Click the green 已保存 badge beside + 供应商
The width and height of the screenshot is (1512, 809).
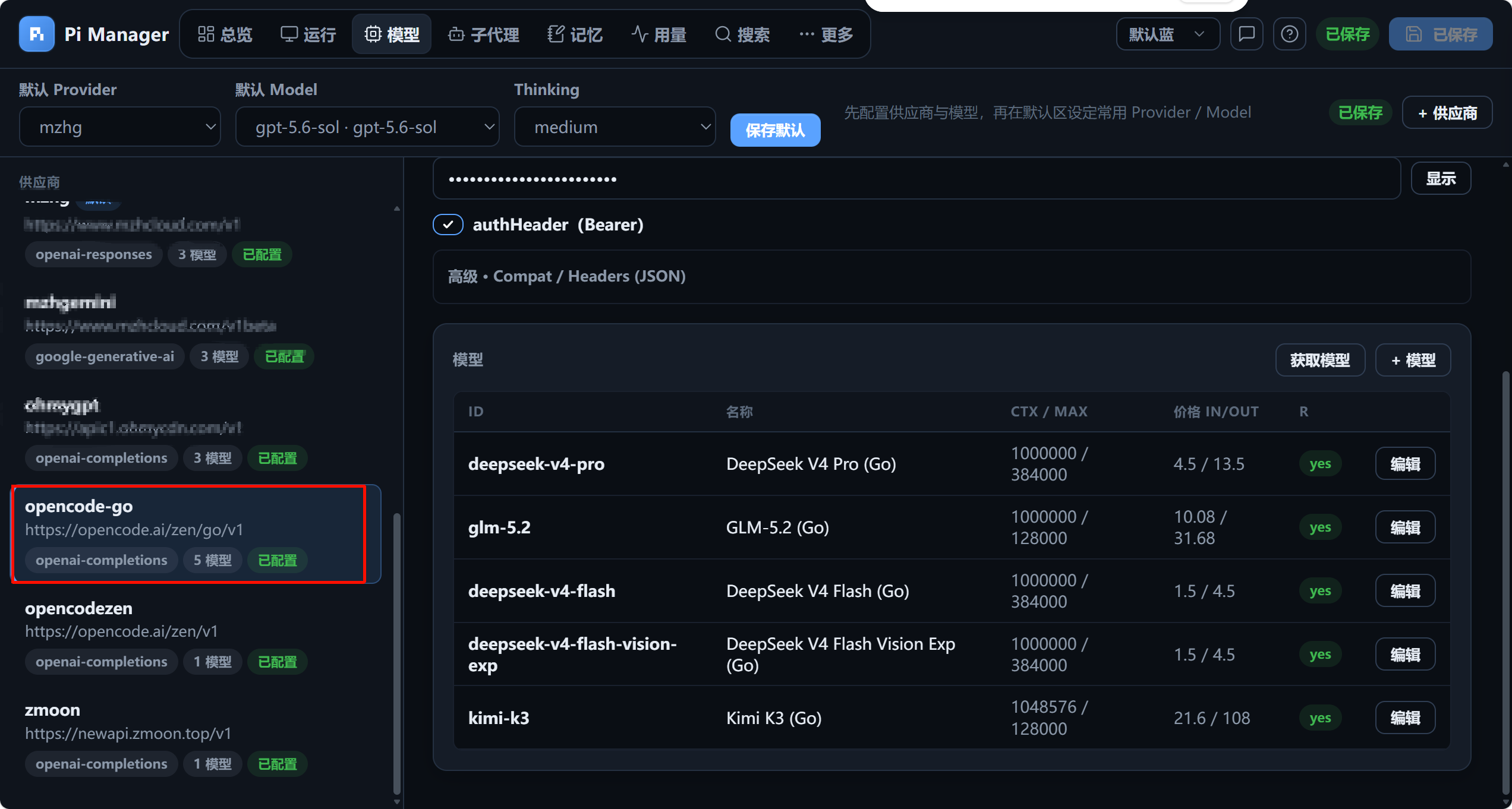tap(1360, 112)
